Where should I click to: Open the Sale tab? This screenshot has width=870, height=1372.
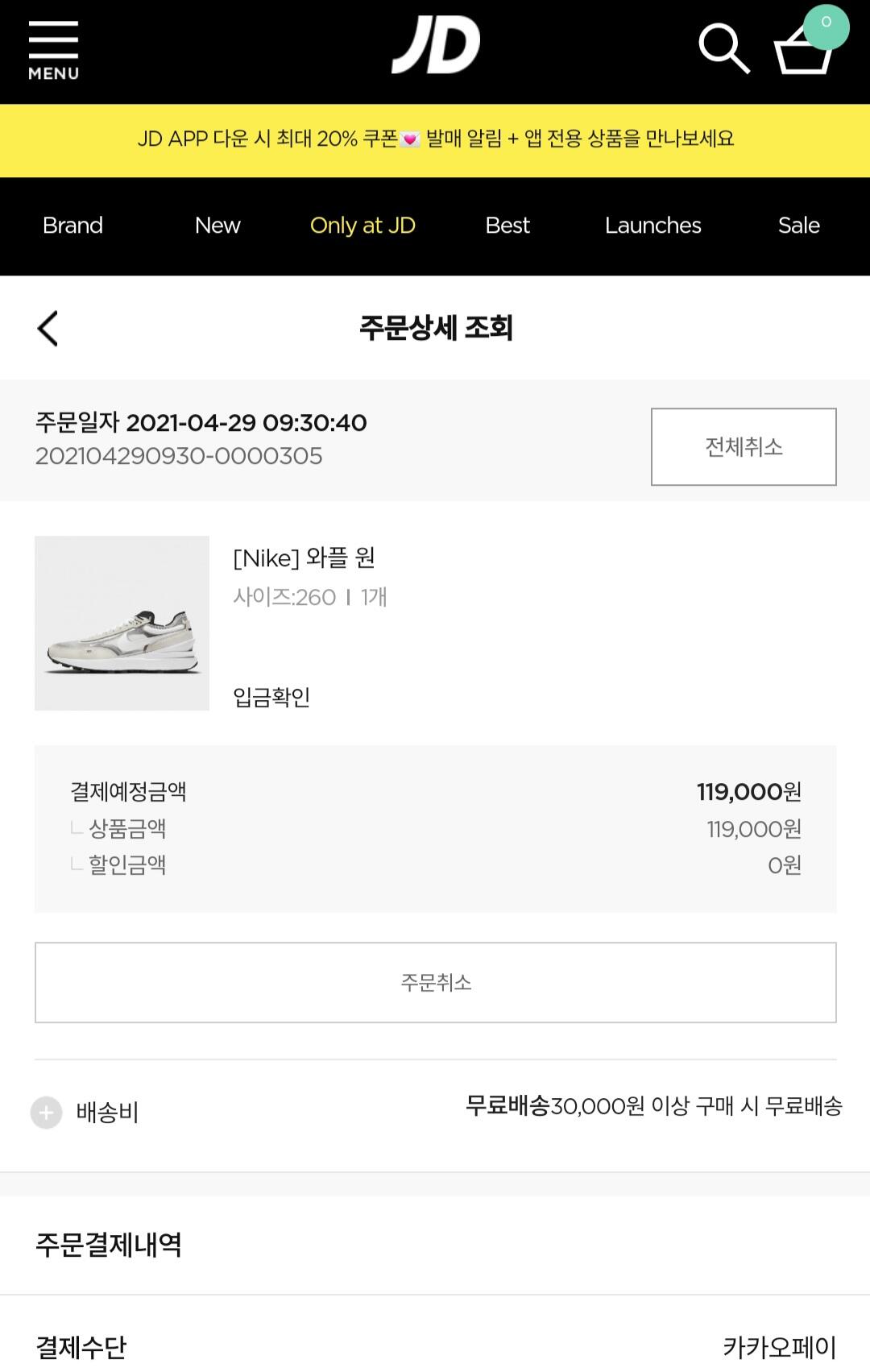(798, 226)
